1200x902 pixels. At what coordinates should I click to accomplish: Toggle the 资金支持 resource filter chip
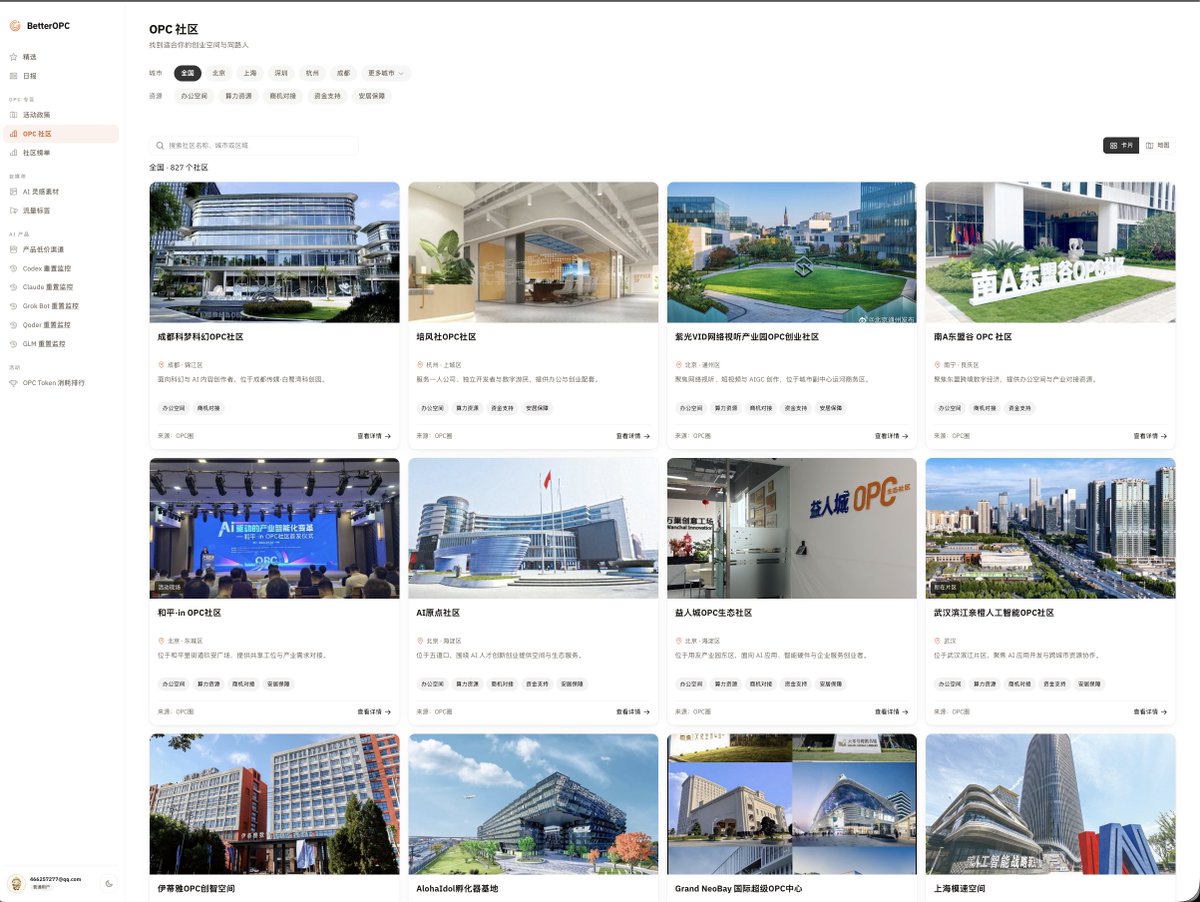coord(327,96)
